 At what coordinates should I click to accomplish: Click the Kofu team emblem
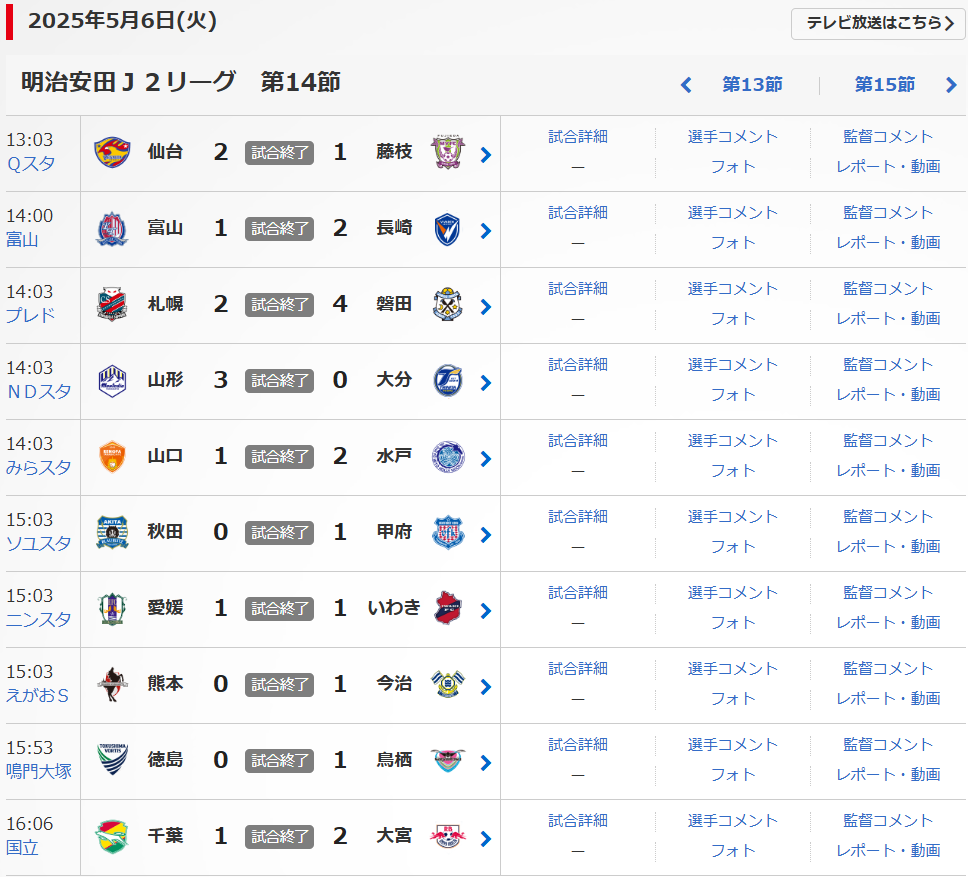point(447,533)
